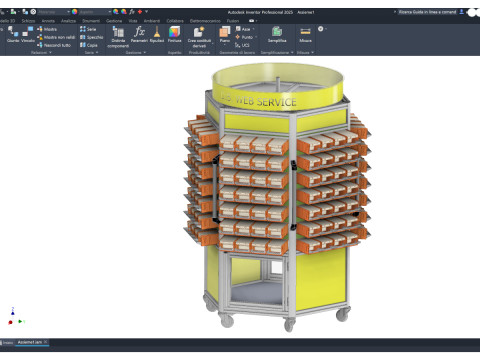
Task: Switch to the Gestione ribbon tab
Action: [x=114, y=21]
